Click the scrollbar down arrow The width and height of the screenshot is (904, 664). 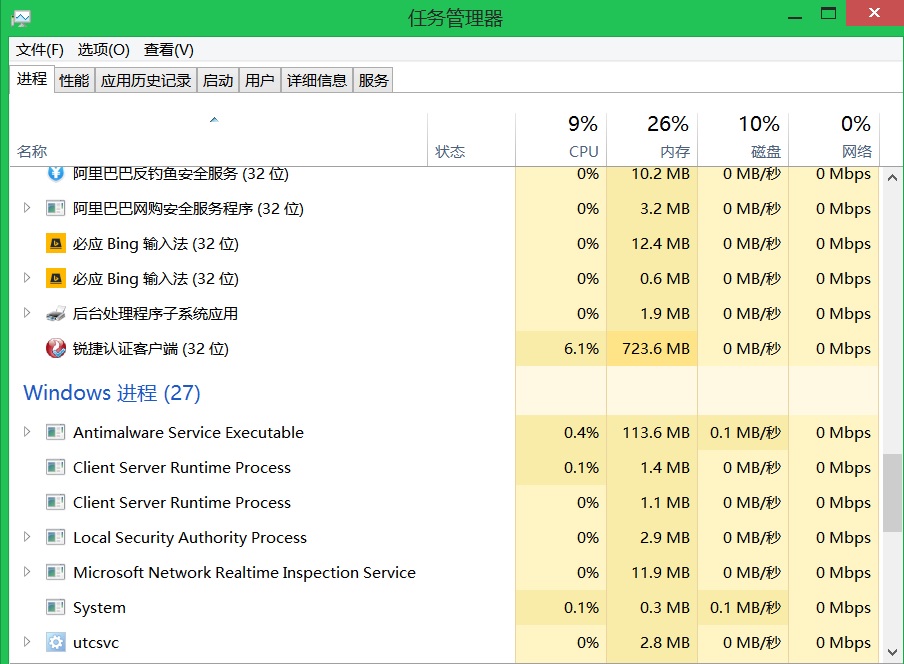click(x=892, y=652)
